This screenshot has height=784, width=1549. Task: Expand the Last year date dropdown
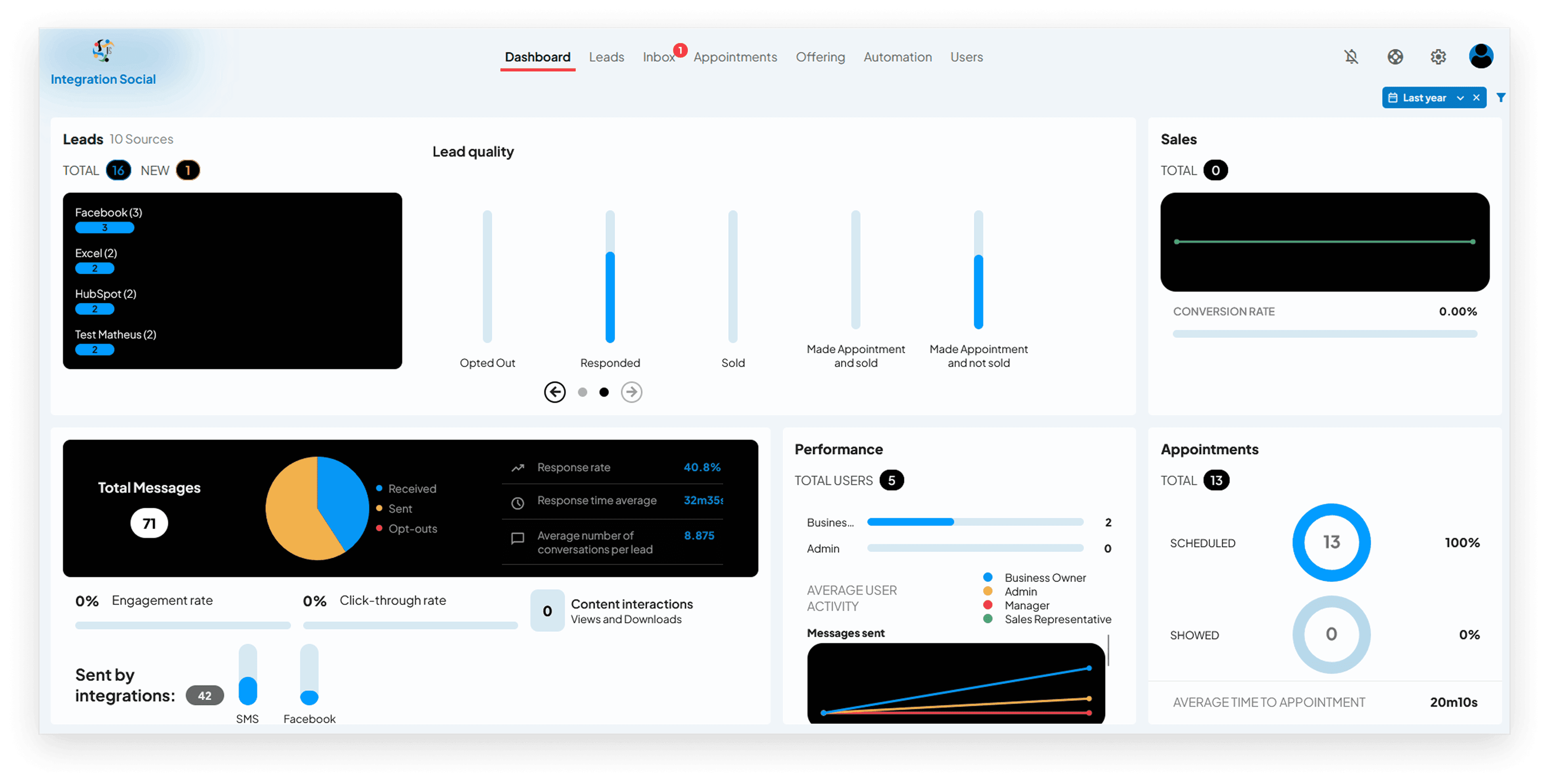click(1460, 98)
